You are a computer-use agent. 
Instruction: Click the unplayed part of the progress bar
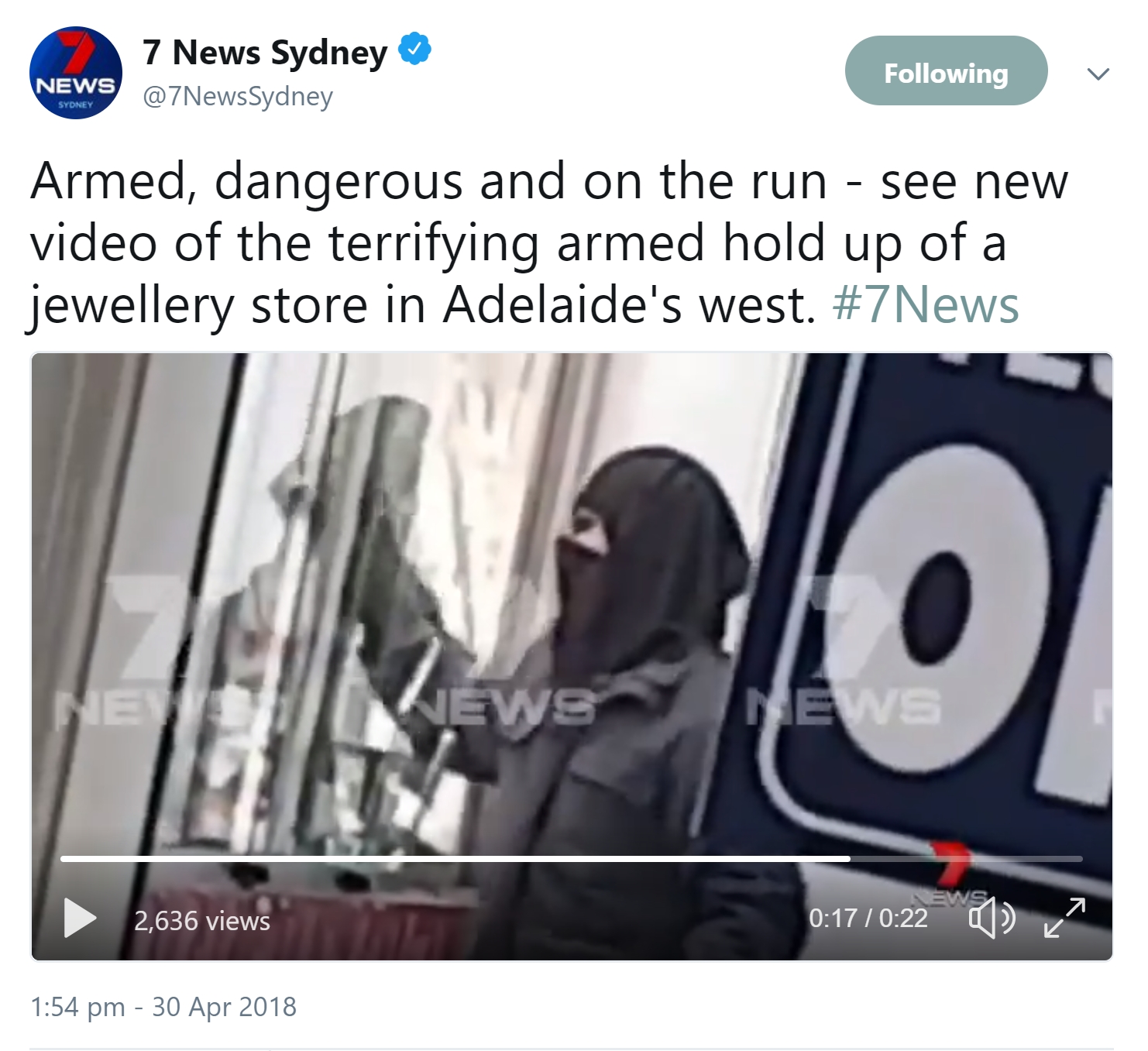point(966,859)
